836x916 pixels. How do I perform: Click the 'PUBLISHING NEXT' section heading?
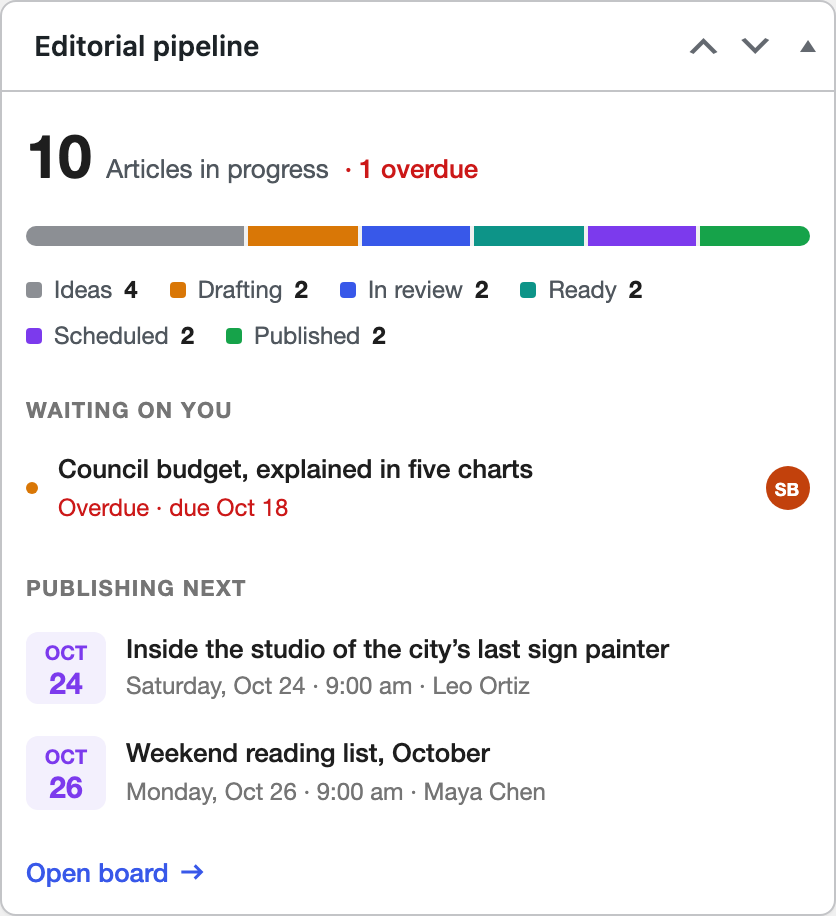136,588
